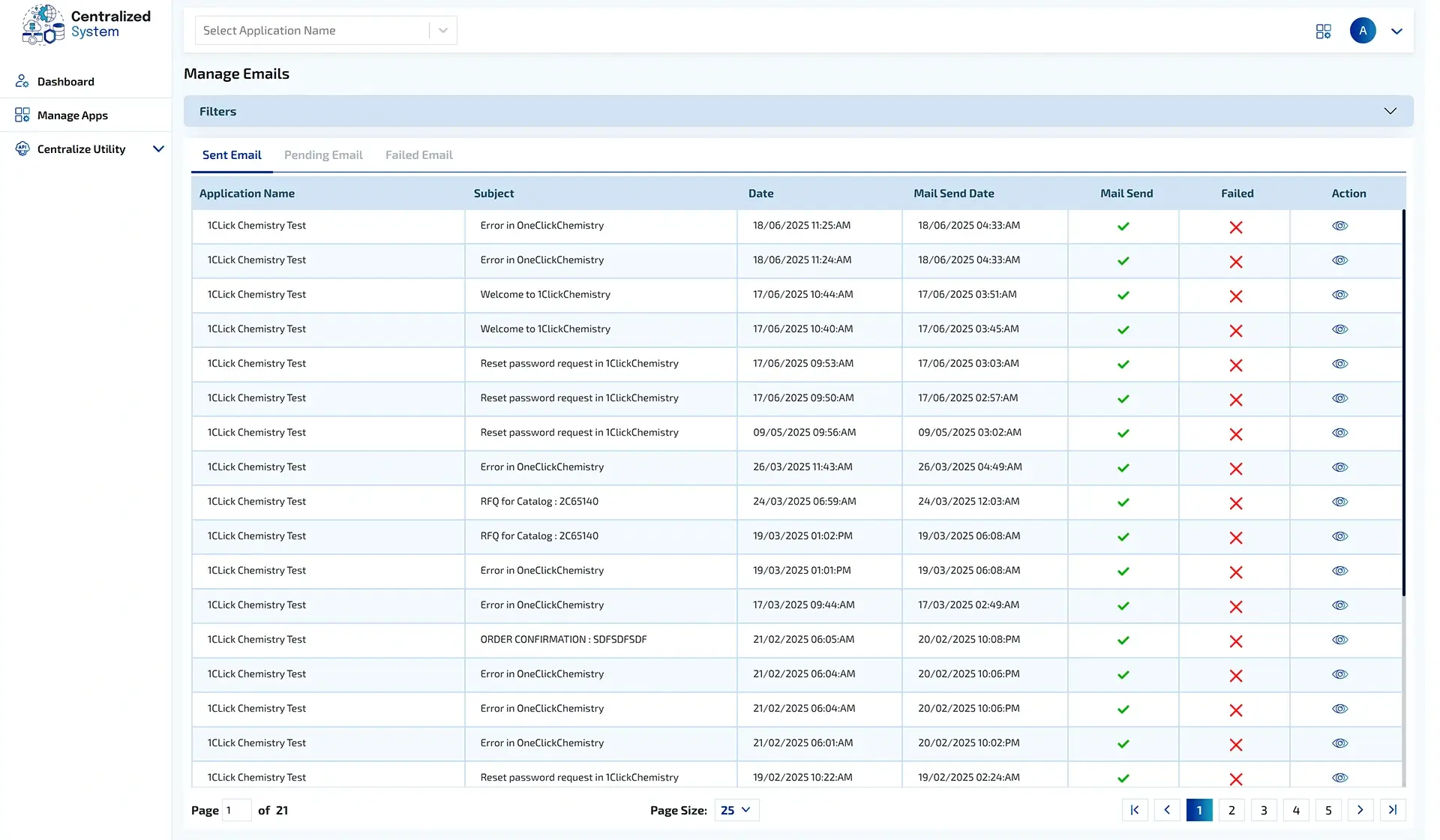Viewport: 1440px width, 840px height.
Task: Go to page 3 of results
Action: [x=1264, y=810]
